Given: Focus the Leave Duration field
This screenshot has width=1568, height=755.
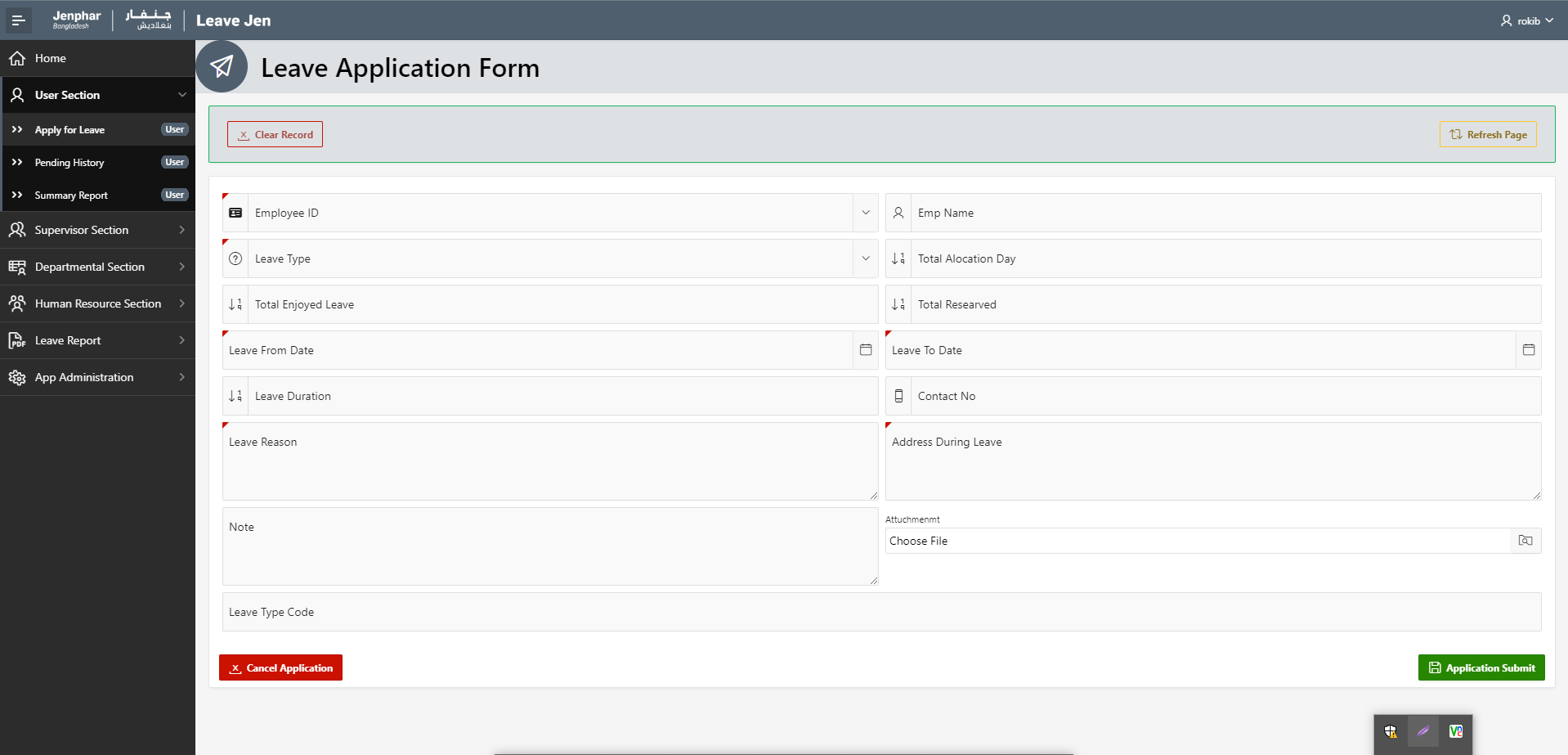Looking at the screenshot, I should click(x=562, y=396).
